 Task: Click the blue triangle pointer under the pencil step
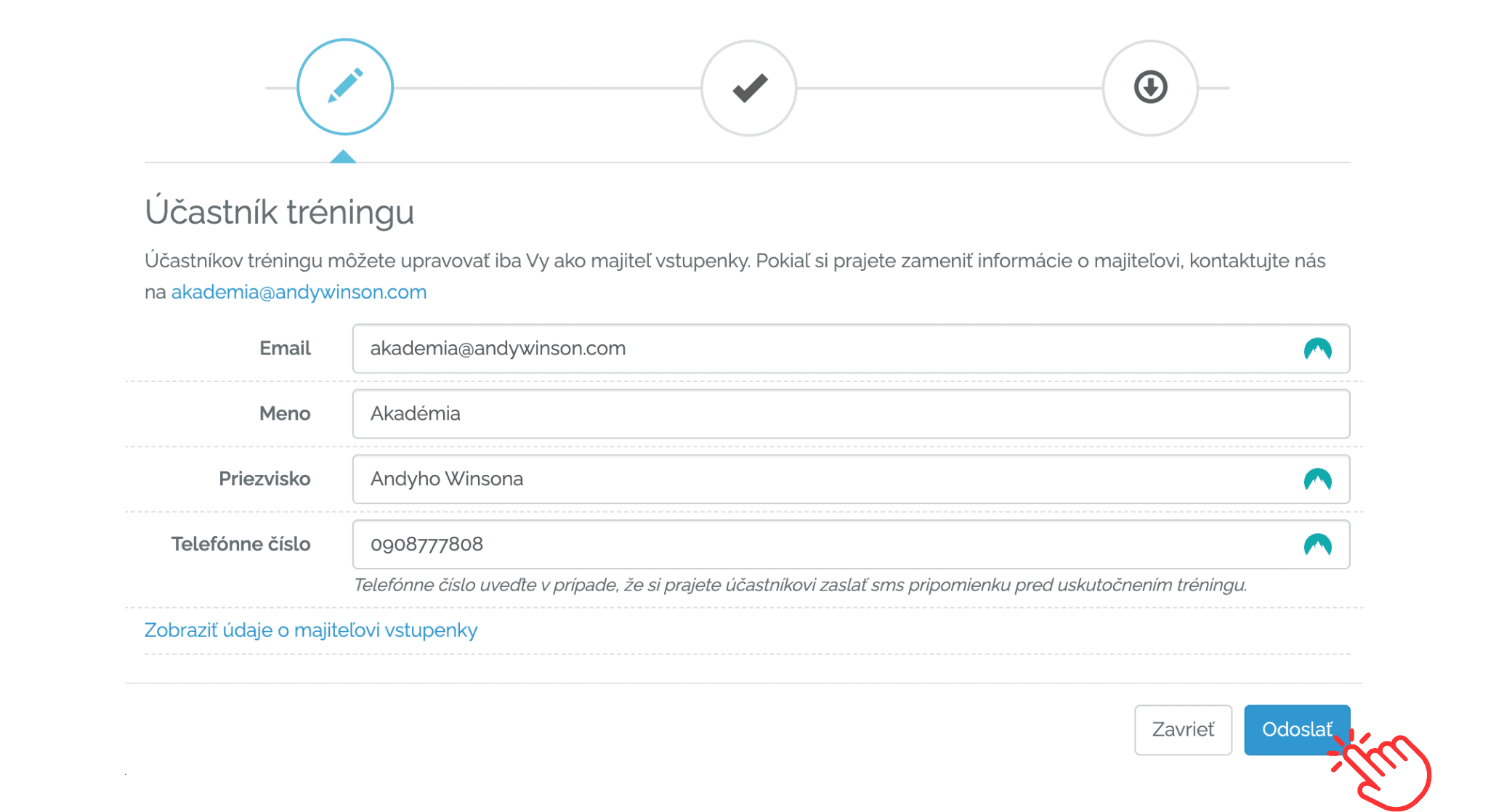(x=343, y=156)
